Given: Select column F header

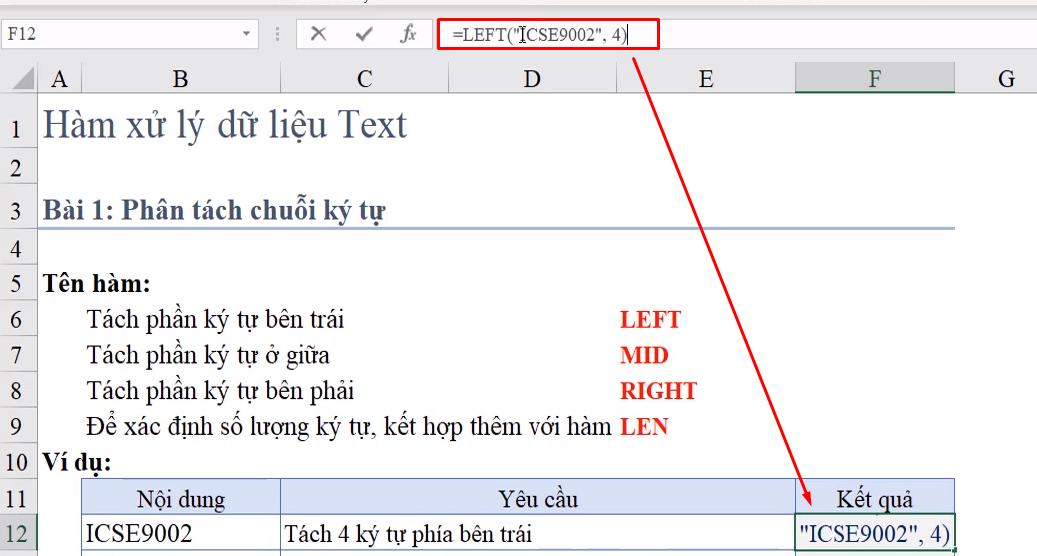Looking at the screenshot, I should tap(875, 79).
